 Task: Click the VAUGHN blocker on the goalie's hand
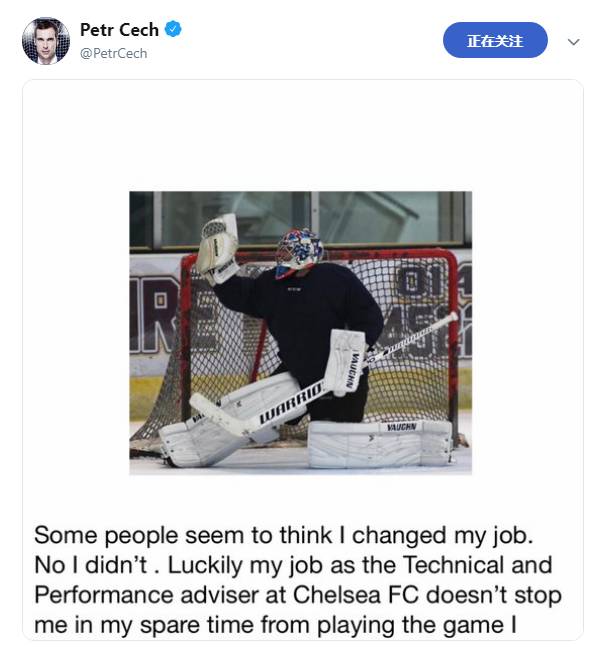pyautogui.click(x=349, y=362)
